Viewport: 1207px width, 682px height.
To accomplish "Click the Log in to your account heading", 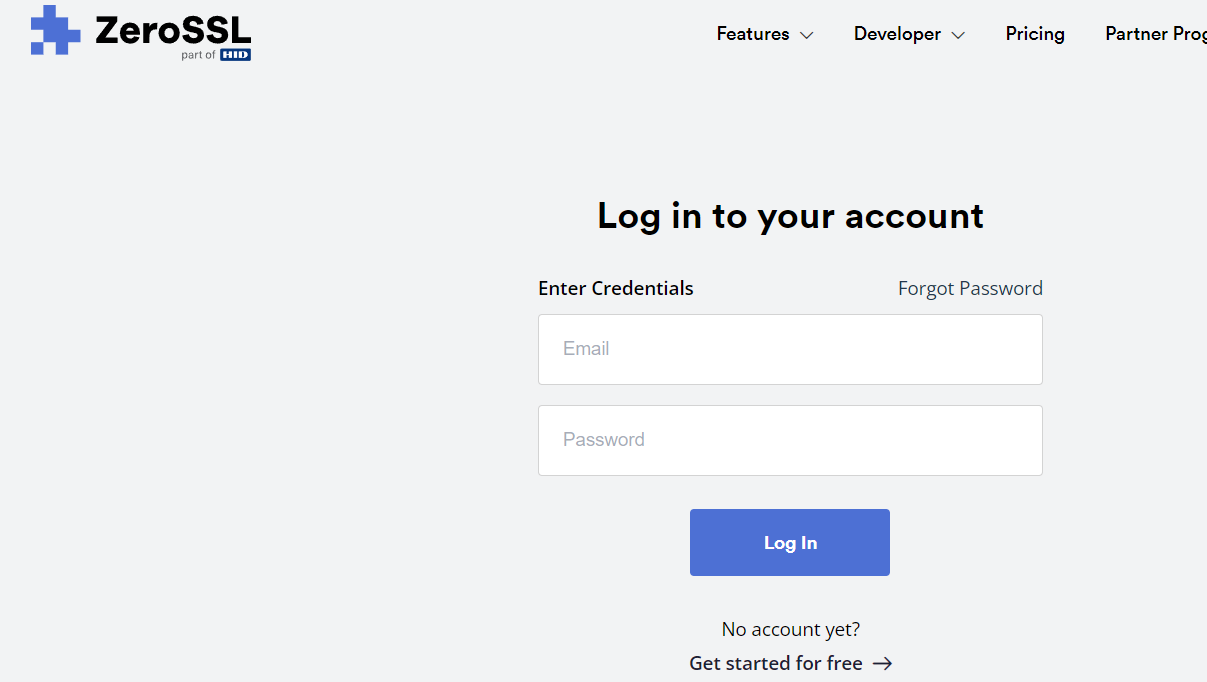I will point(790,216).
